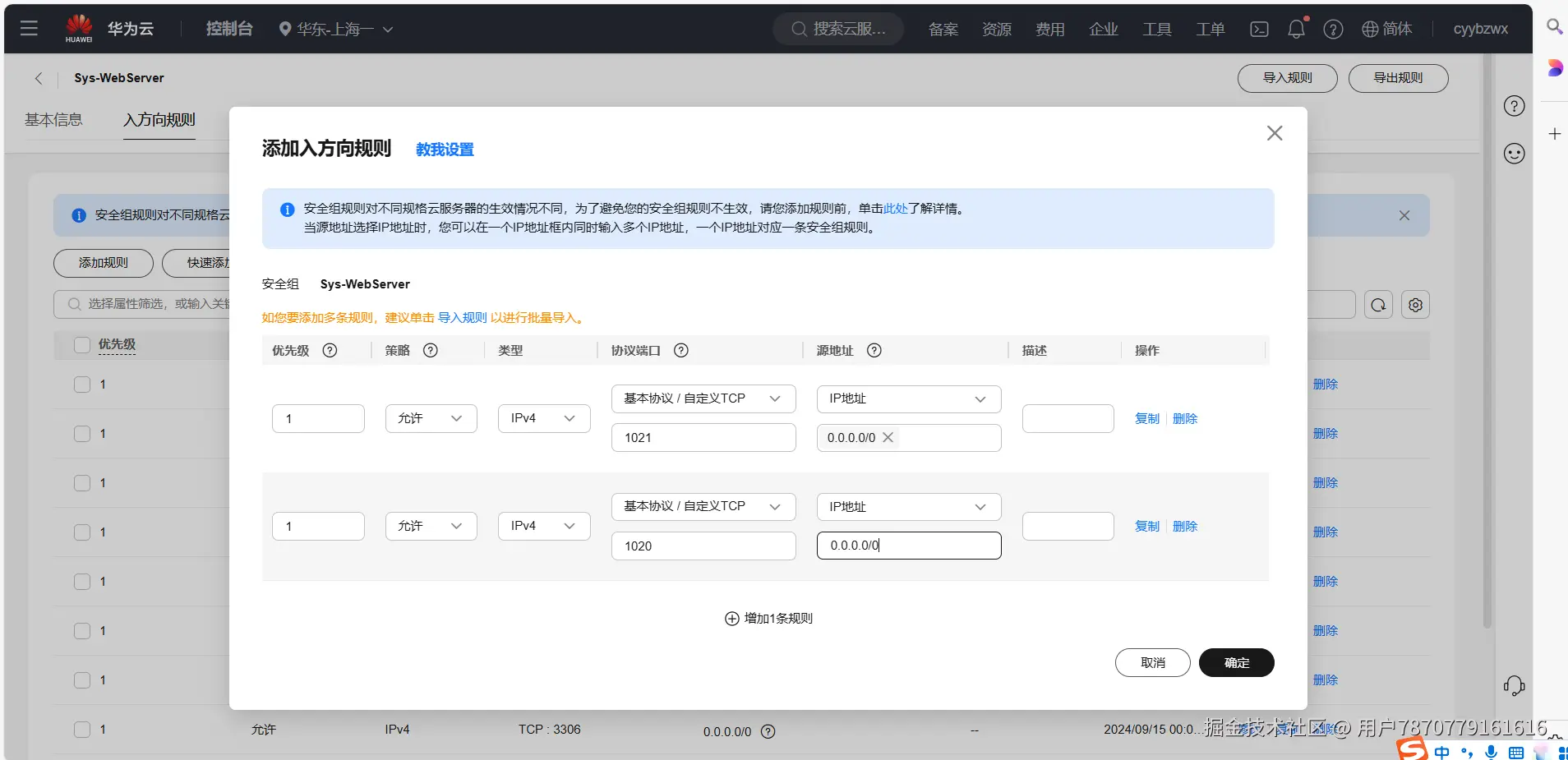Close the add inbound rule dialog
The height and width of the screenshot is (760, 1568).
click(x=1275, y=133)
